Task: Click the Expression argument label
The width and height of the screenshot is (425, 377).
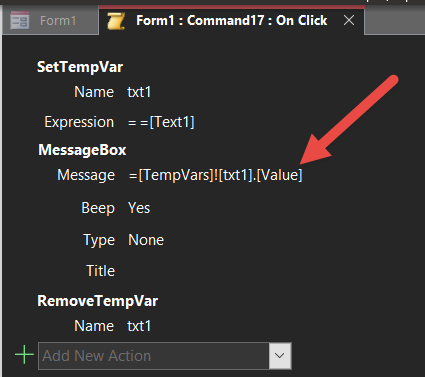Action: [79, 122]
